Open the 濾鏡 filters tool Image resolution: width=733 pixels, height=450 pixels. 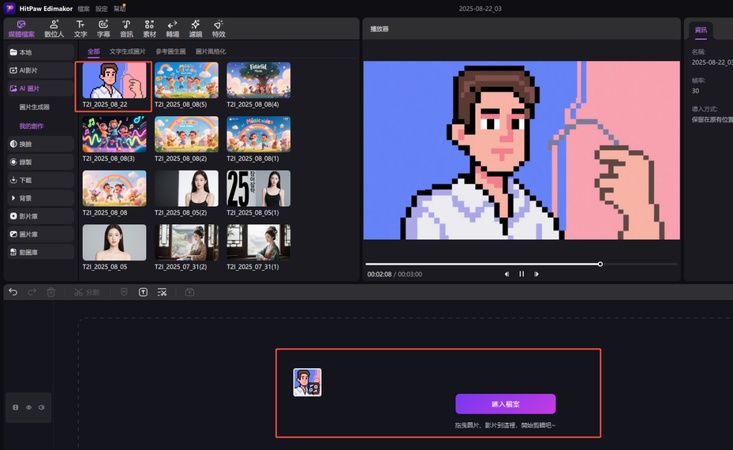point(195,29)
